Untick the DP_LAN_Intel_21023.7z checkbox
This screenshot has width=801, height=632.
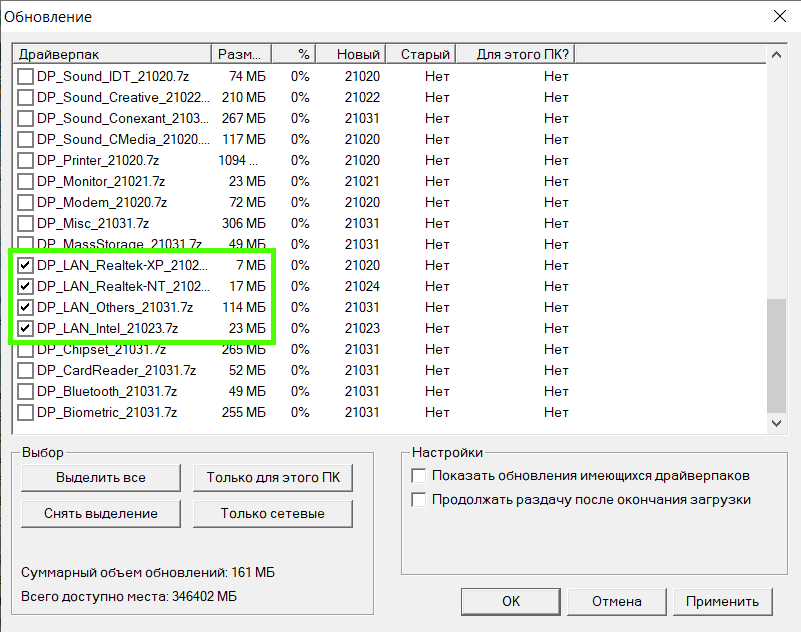25,328
